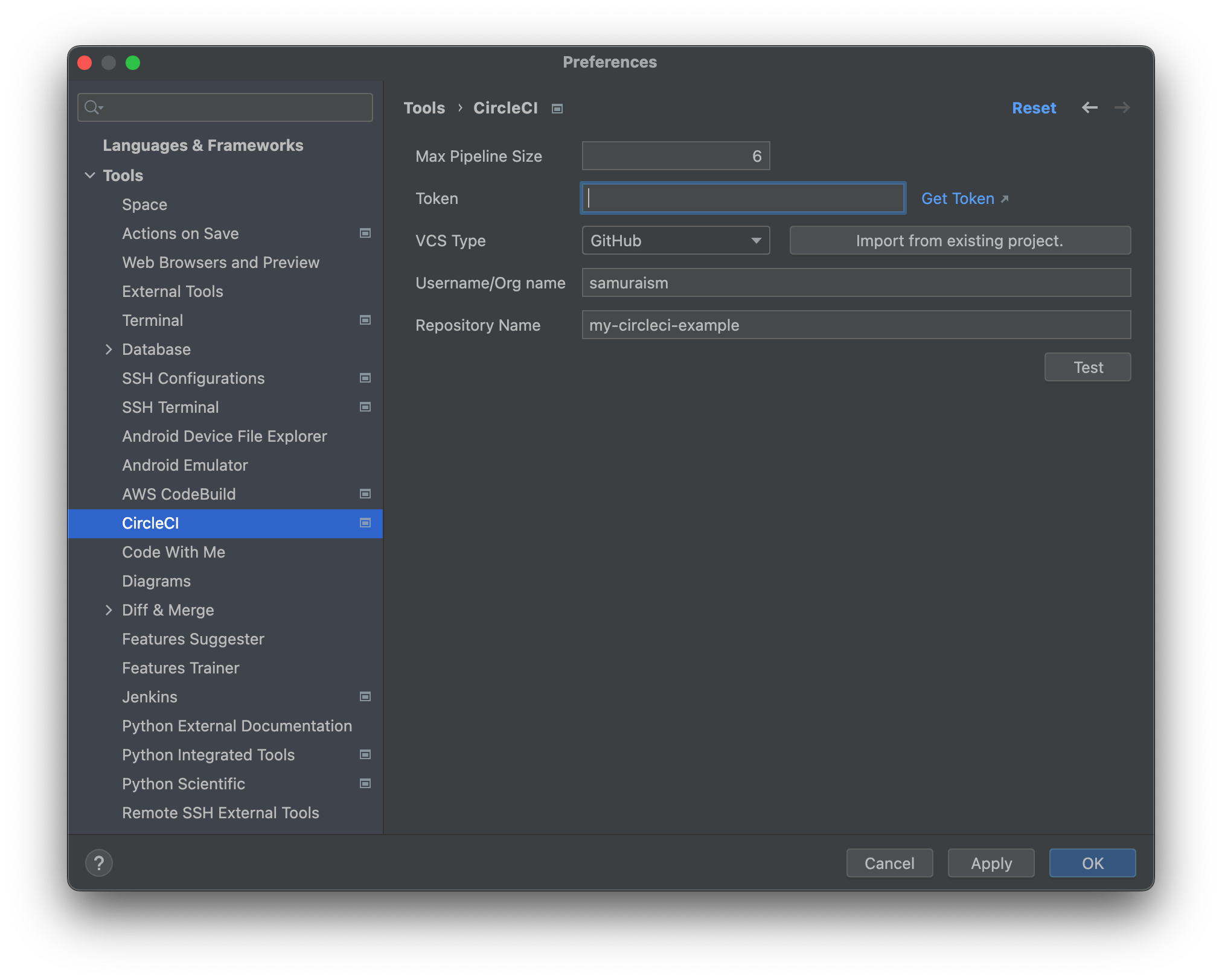Select Terminal settings page
Image resolution: width=1222 pixels, height=980 pixels.
pos(152,320)
